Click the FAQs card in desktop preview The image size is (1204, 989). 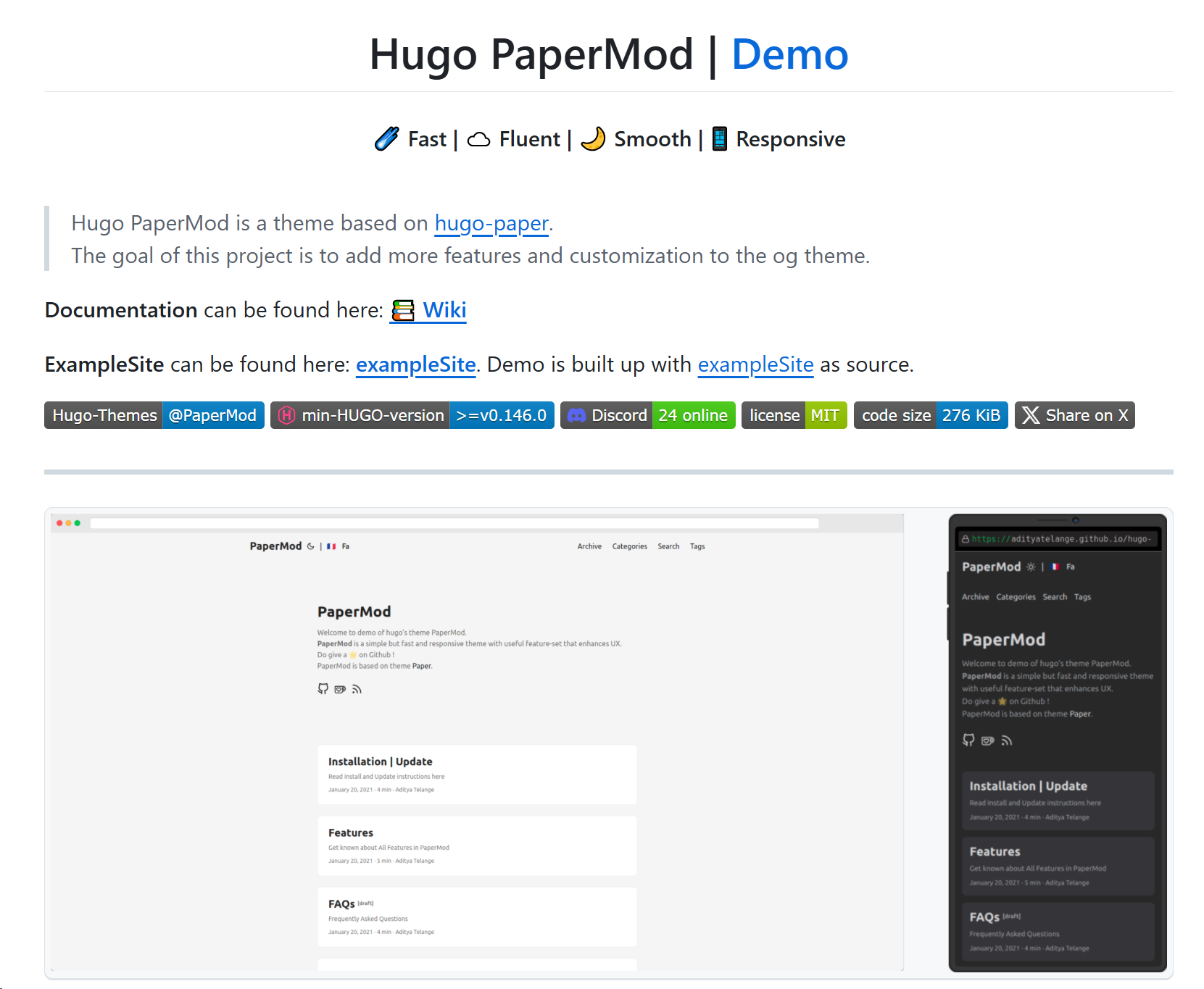(x=477, y=917)
